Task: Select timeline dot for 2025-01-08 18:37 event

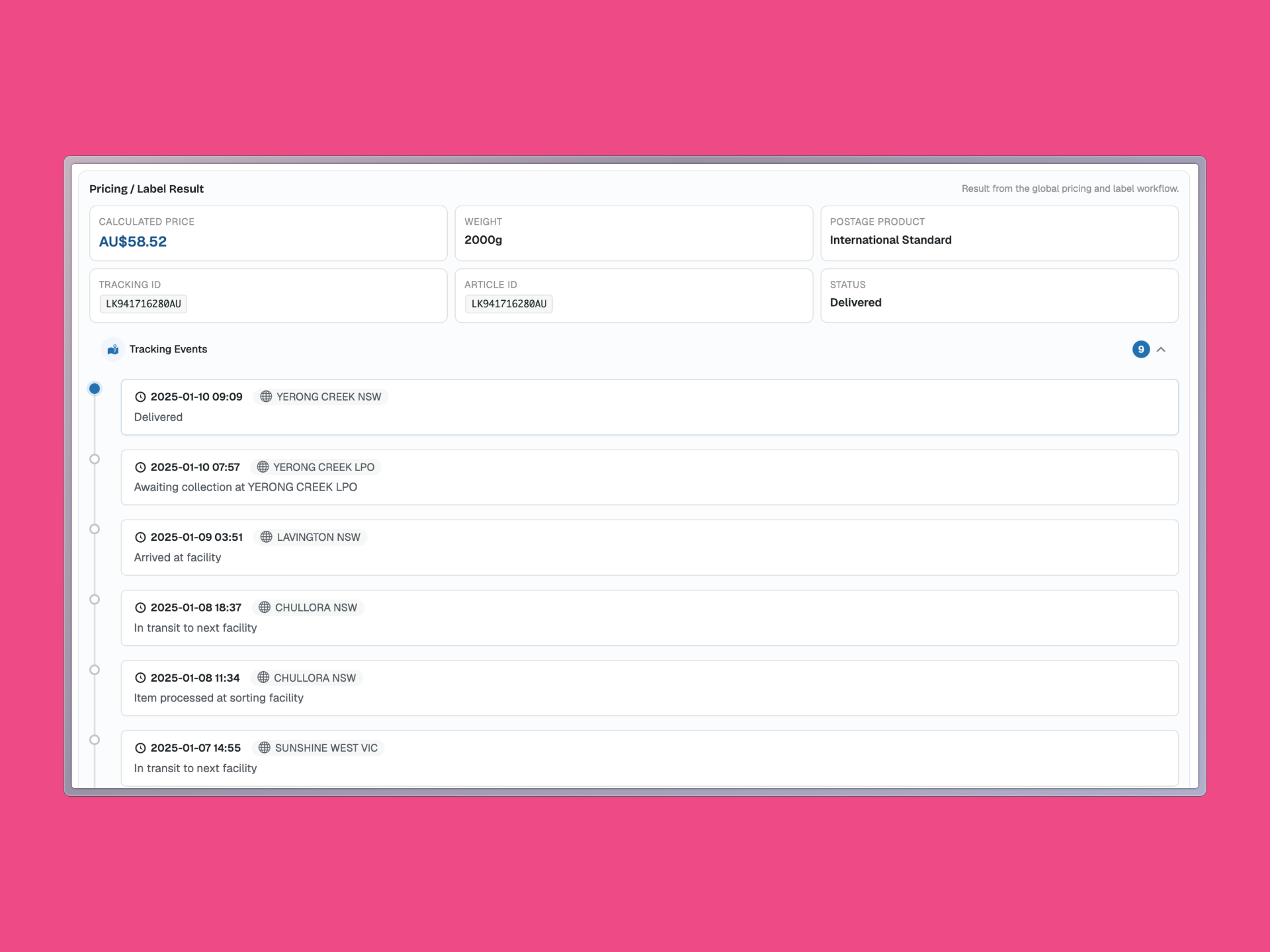Action: [95, 600]
